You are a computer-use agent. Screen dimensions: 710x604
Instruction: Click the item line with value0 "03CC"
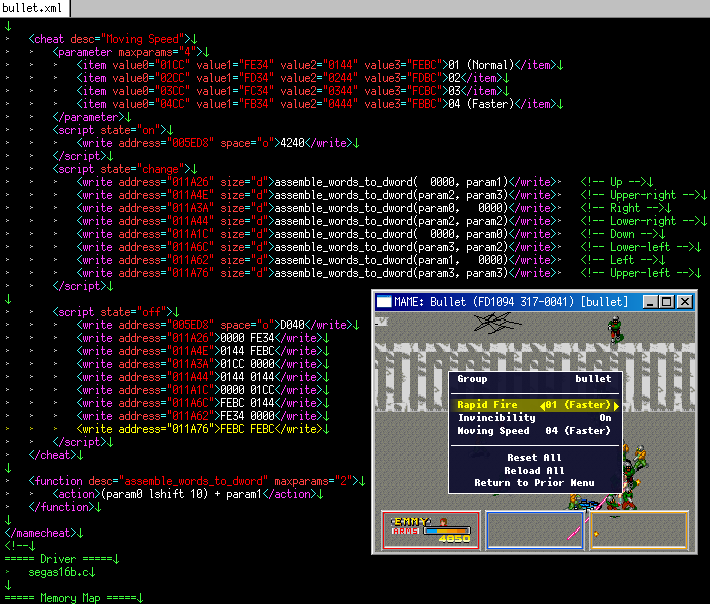click(x=293, y=91)
